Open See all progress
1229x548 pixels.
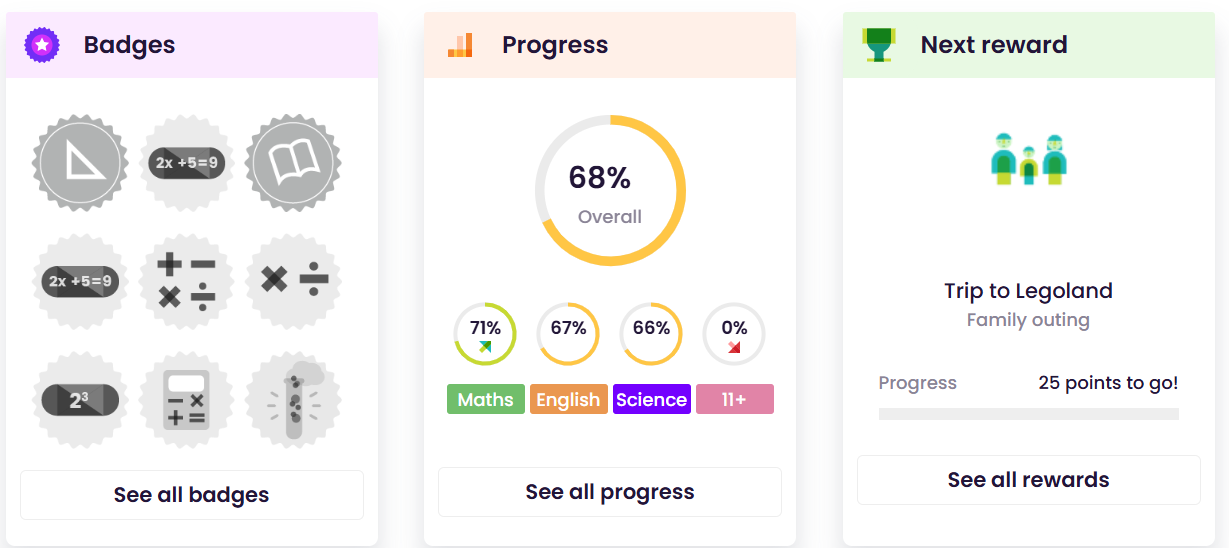(610, 492)
